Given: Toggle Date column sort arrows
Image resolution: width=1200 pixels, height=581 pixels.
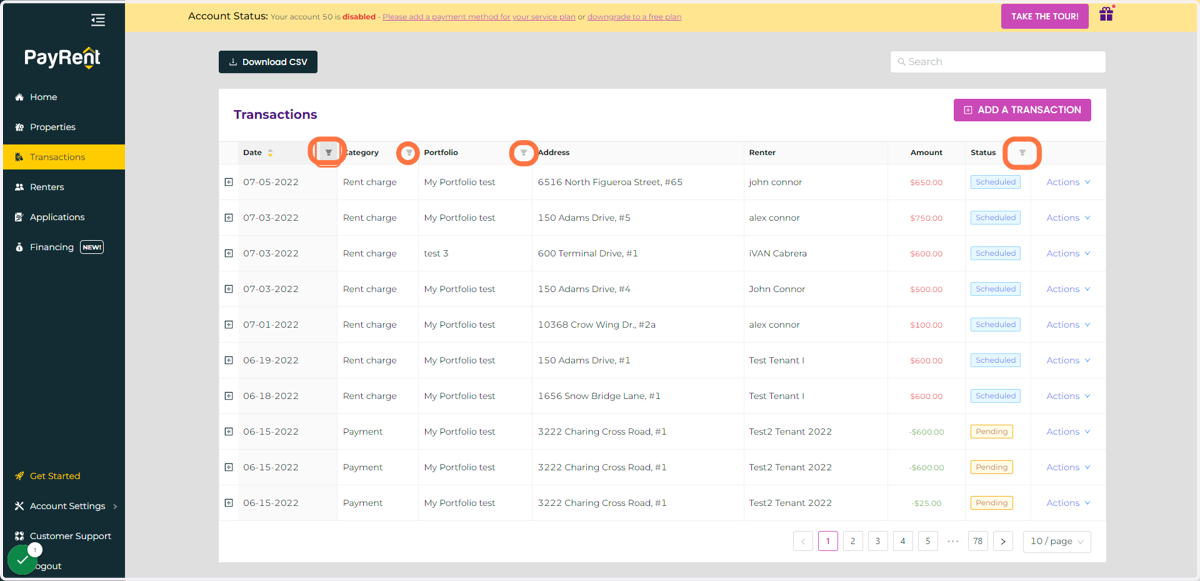Looking at the screenshot, I should [x=270, y=153].
